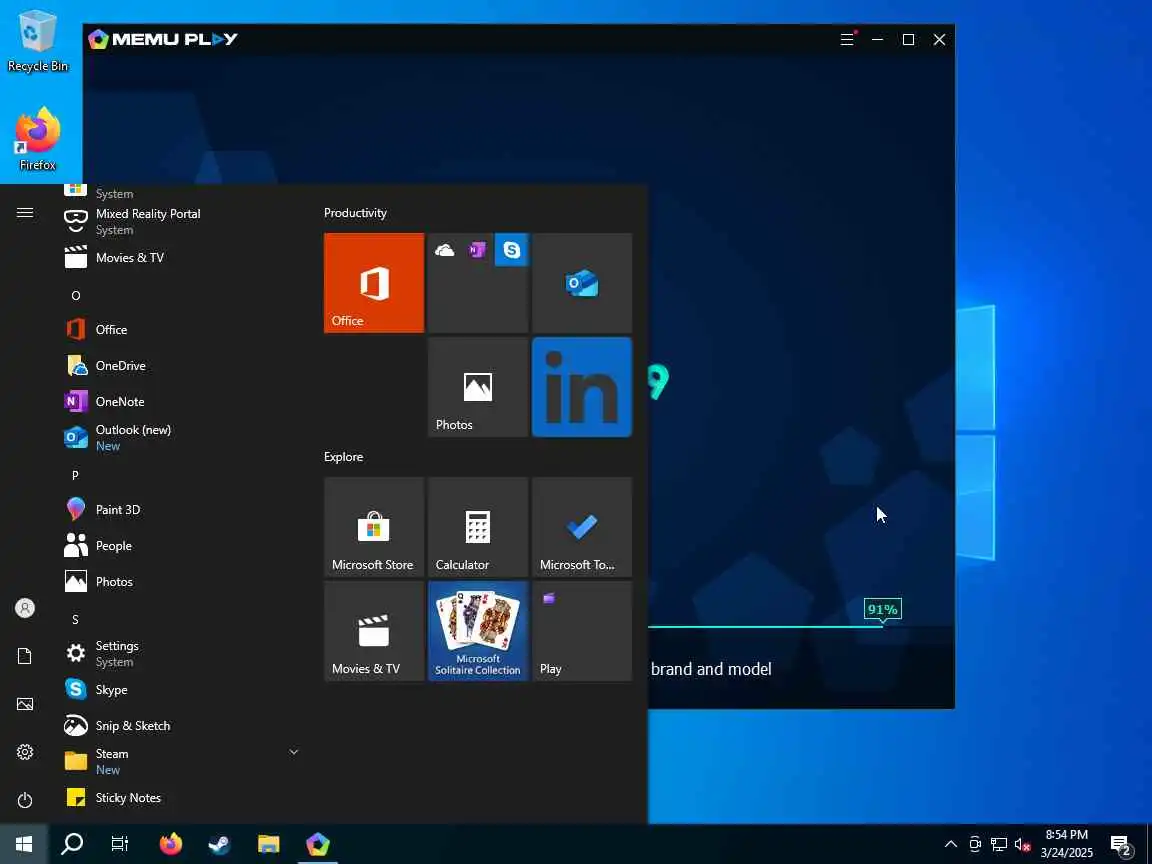The image size is (1152, 864).
Task: Open Sticky Notes app
Action: point(180,797)
